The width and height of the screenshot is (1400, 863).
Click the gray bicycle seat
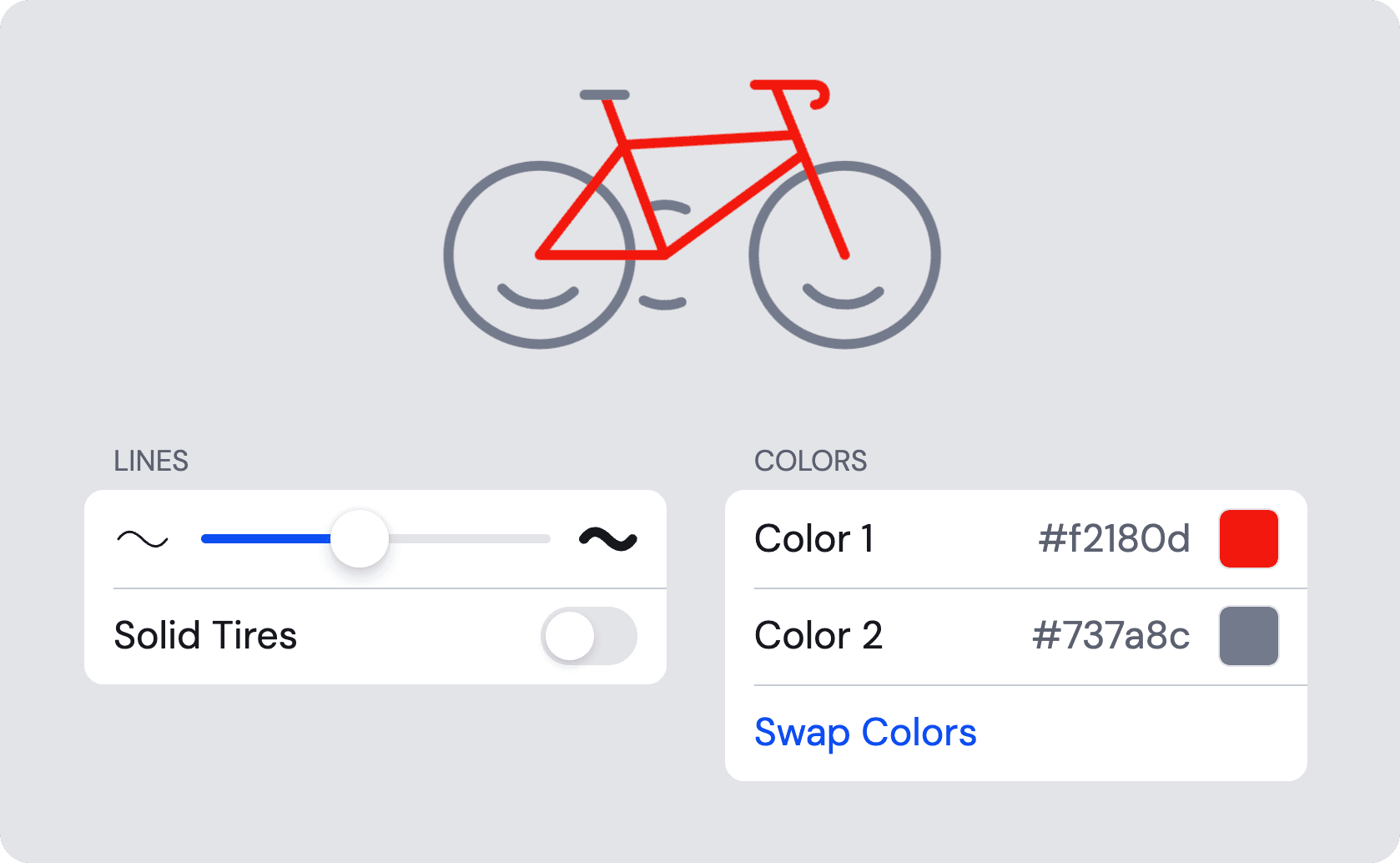605,94
